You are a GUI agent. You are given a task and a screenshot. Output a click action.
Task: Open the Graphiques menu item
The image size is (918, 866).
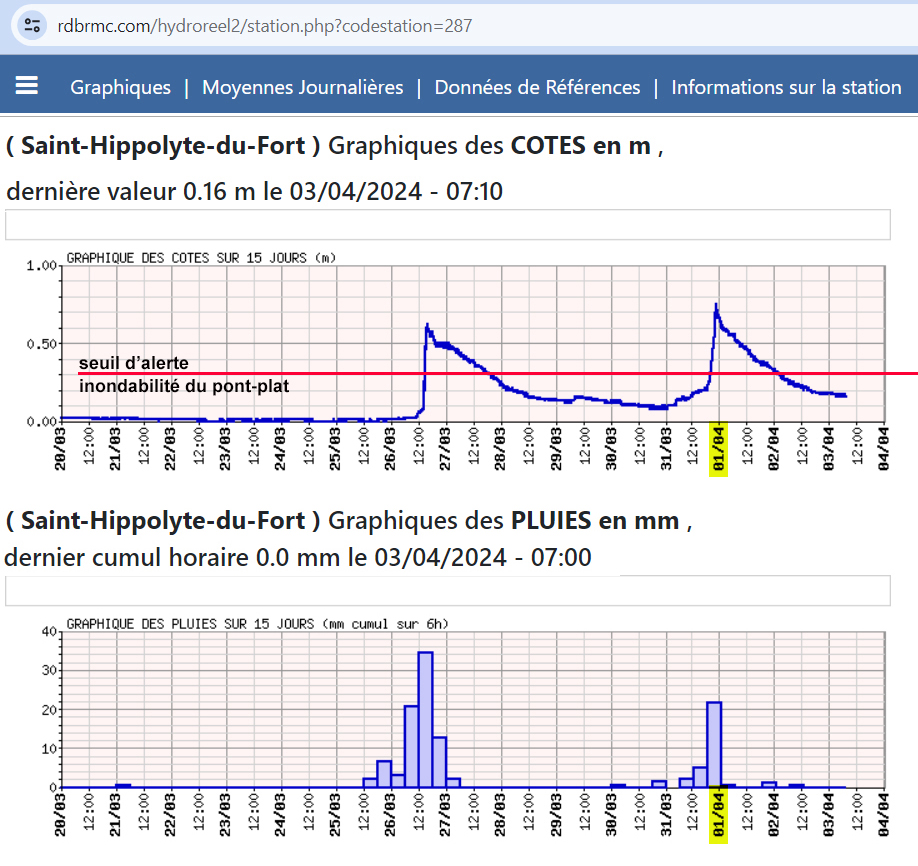120,87
